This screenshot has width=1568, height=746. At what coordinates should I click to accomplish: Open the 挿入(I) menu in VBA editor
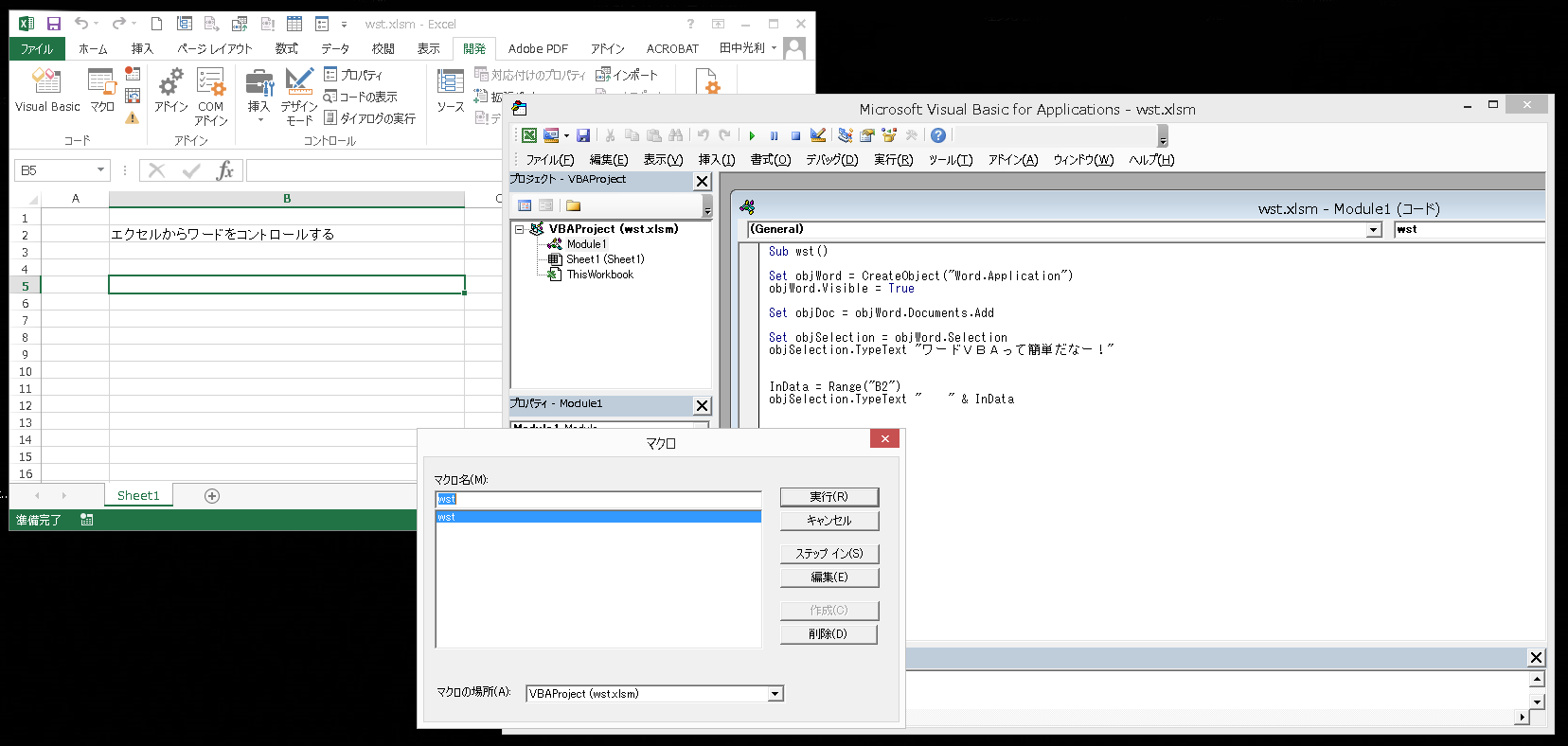click(717, 160)
